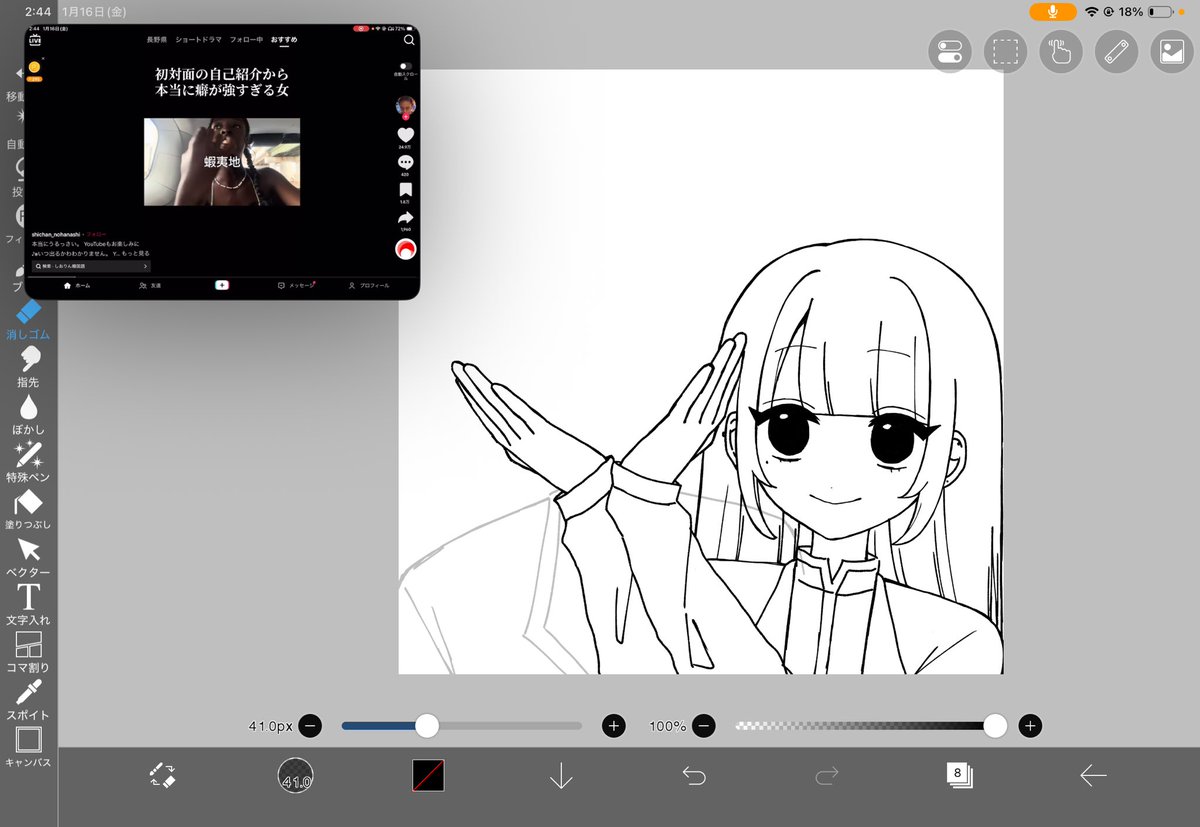1200x827 pixels.
Task: Open TikTok search magnifier
Action: (x=409, y=40)
